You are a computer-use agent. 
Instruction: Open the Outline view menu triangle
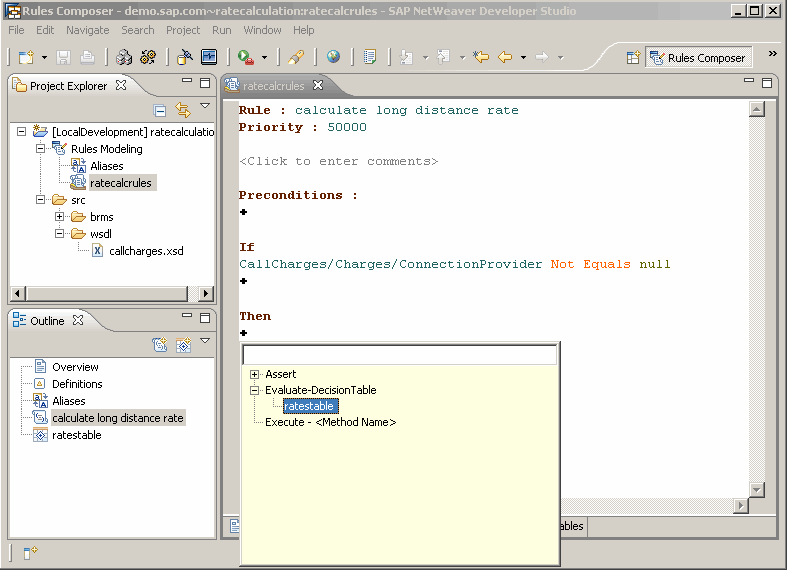point(205,341)
